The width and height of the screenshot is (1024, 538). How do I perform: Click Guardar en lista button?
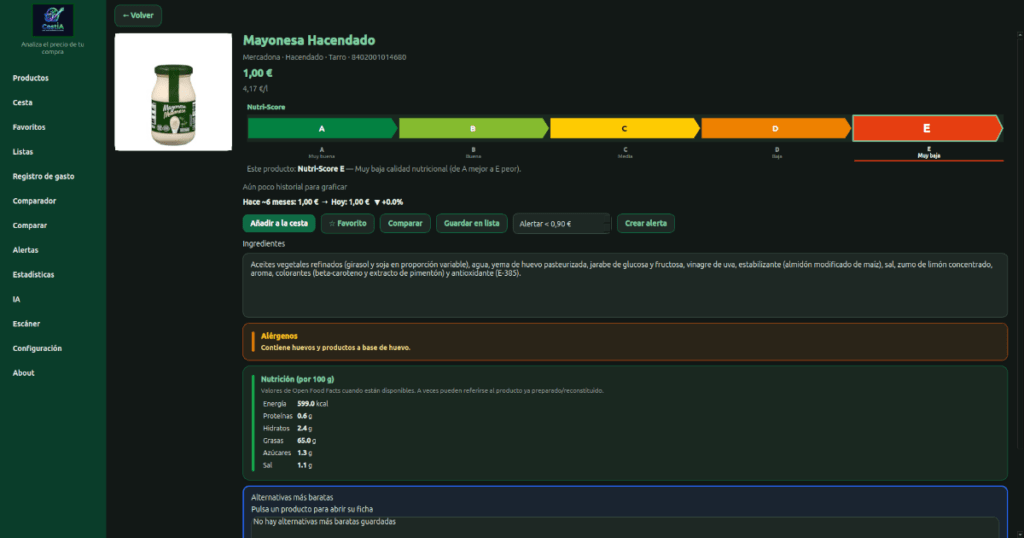[472, 223]
